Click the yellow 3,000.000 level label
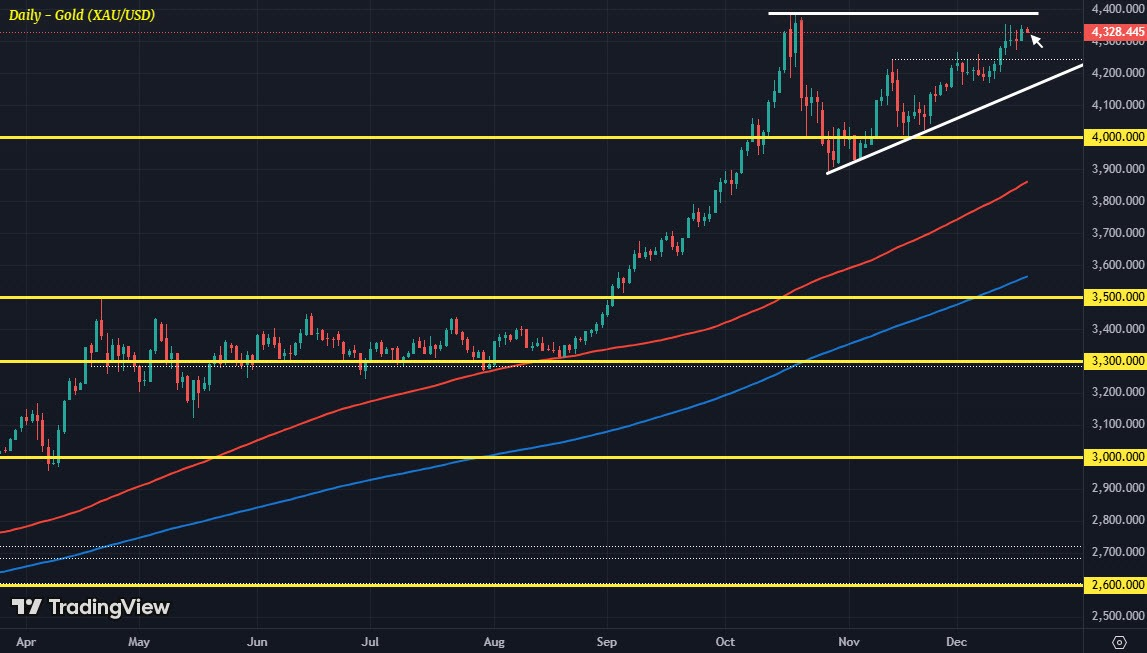 [1116, 457]
